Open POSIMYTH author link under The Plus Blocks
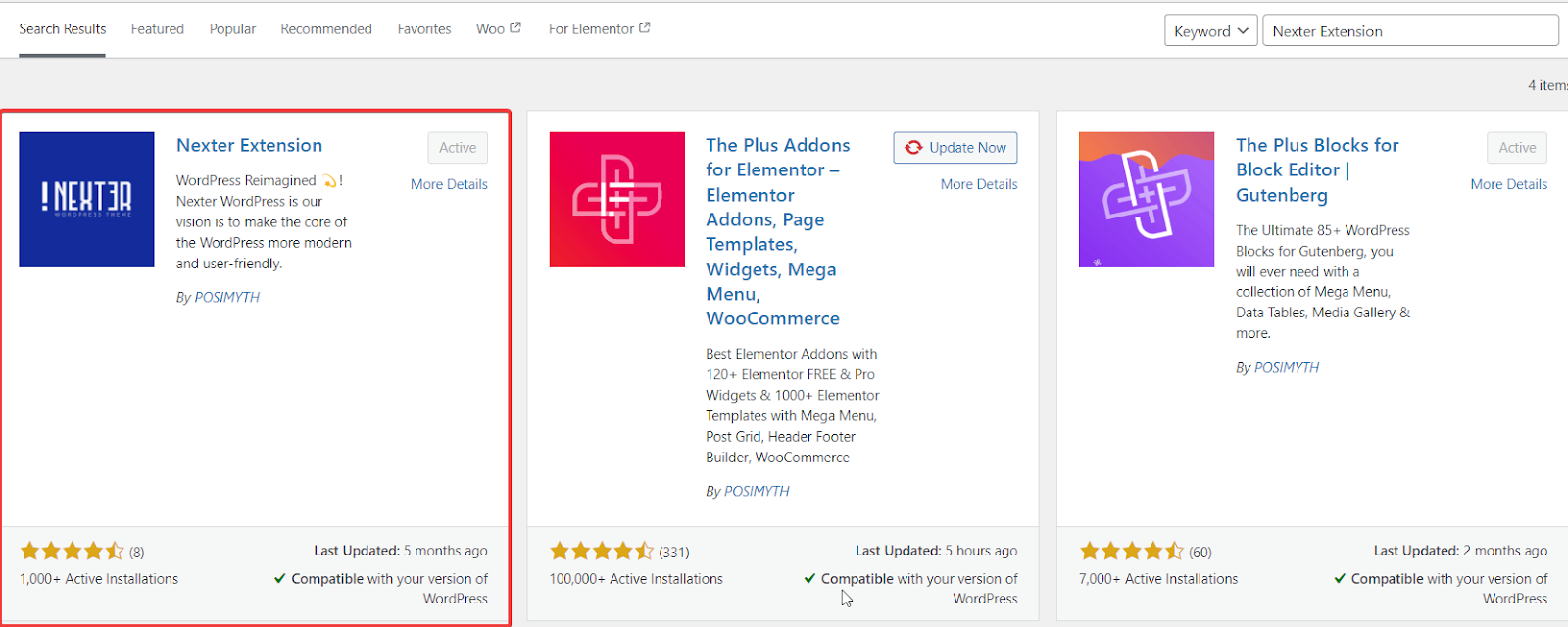Viewport: 1568px width, 627px height. (1287, 367)
